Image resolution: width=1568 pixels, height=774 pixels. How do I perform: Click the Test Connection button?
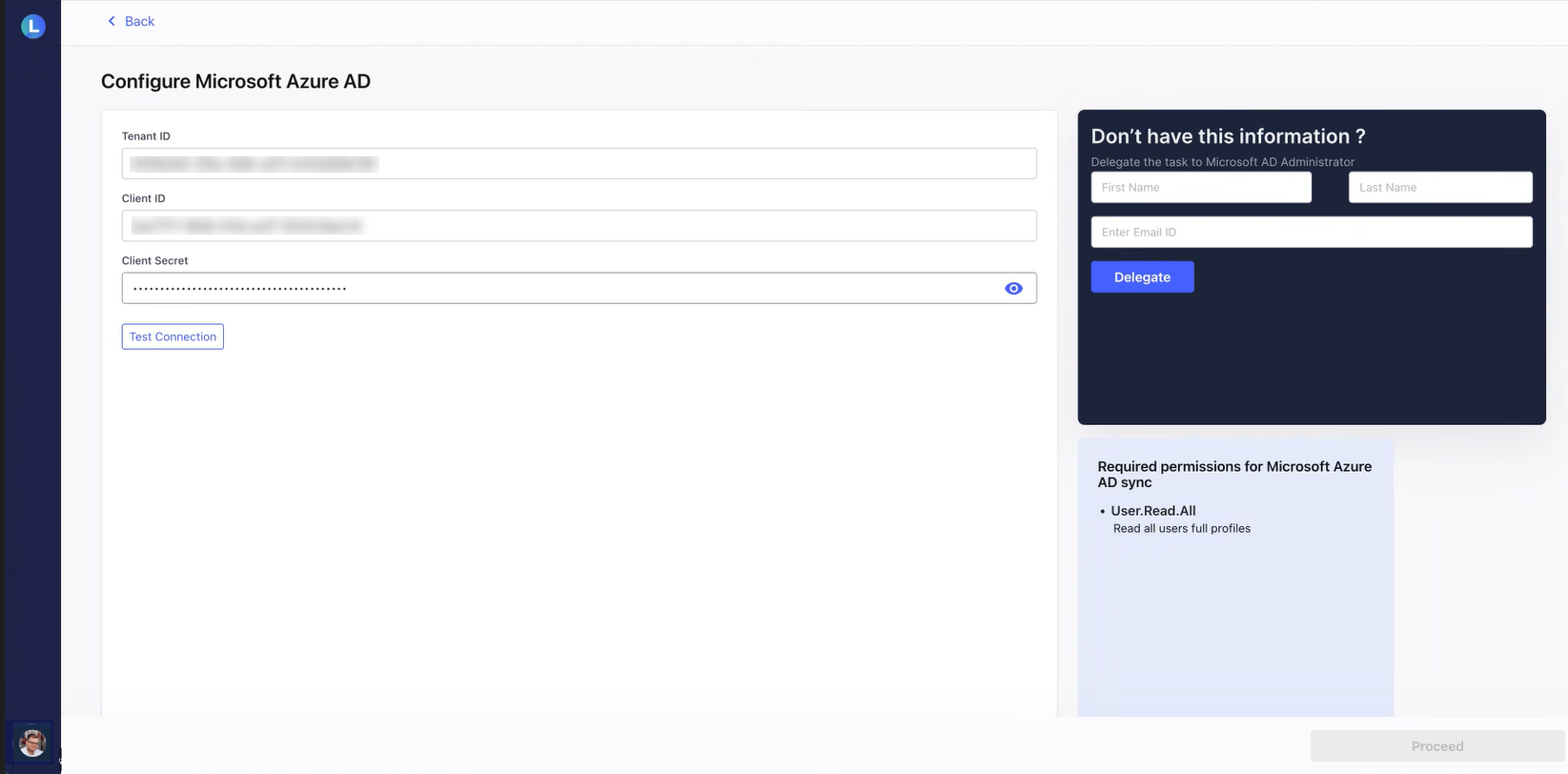[173, 336]
